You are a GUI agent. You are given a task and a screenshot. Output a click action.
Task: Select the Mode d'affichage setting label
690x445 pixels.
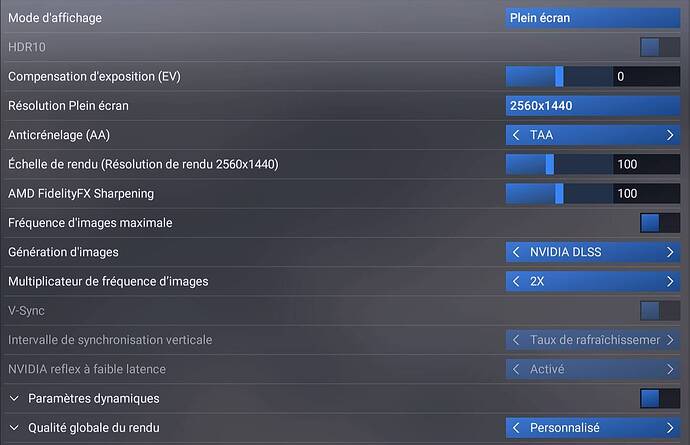55,18
